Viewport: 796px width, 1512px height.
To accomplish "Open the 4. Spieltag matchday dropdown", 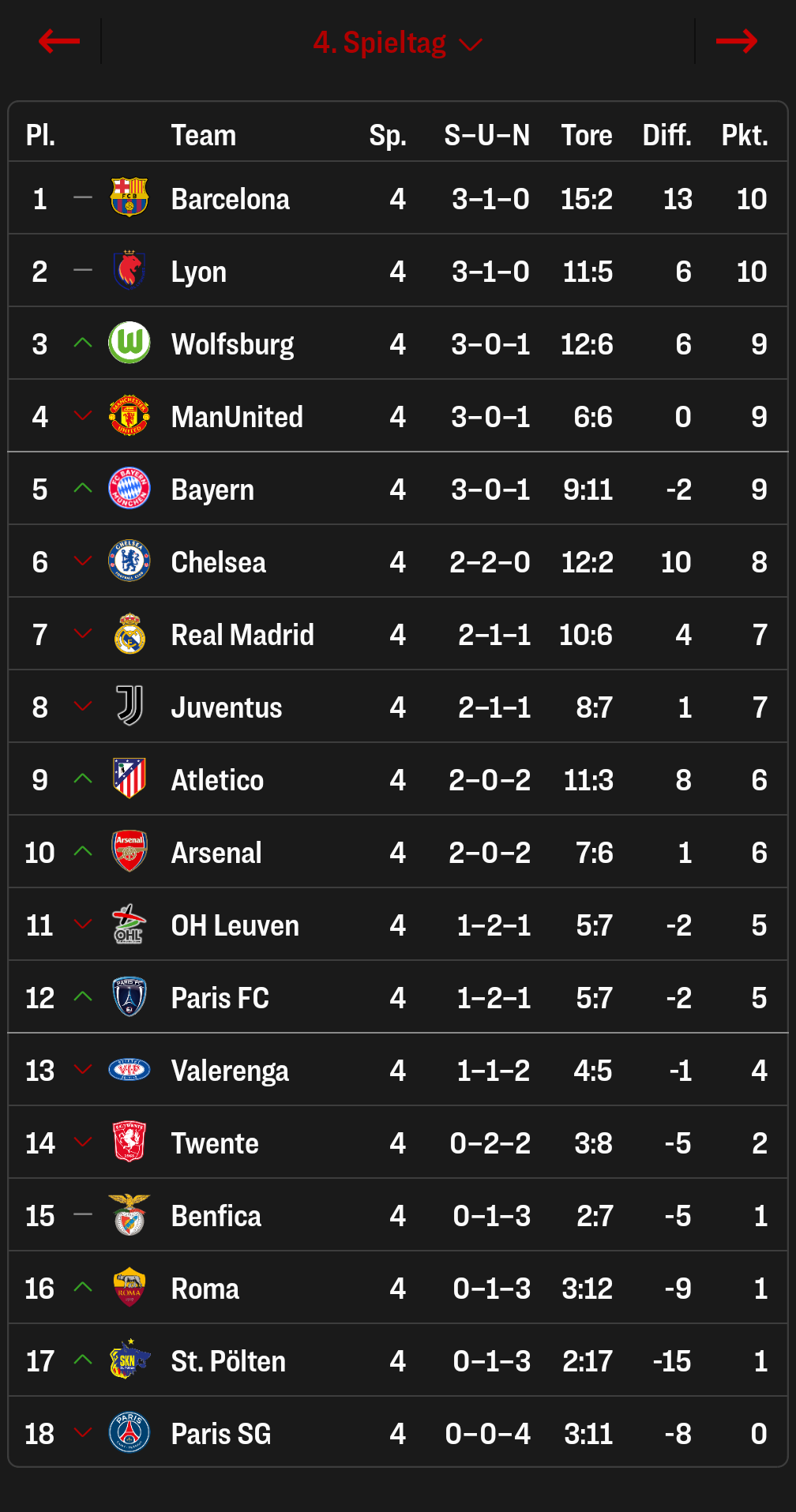I will (x=397, y=43).
